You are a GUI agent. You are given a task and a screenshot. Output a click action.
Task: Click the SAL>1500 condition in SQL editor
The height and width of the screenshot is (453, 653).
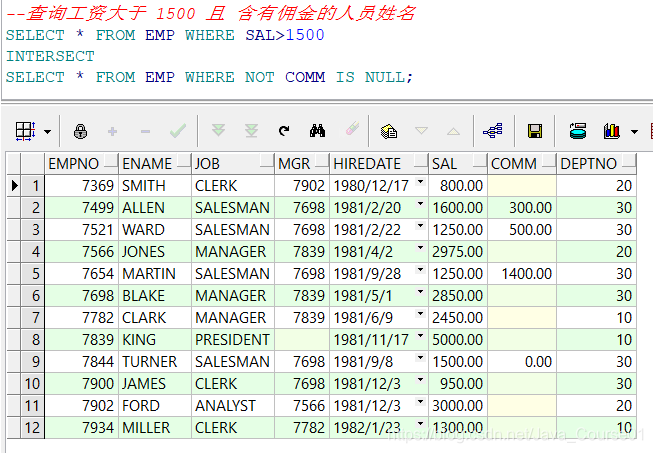(x=285, y=35)
